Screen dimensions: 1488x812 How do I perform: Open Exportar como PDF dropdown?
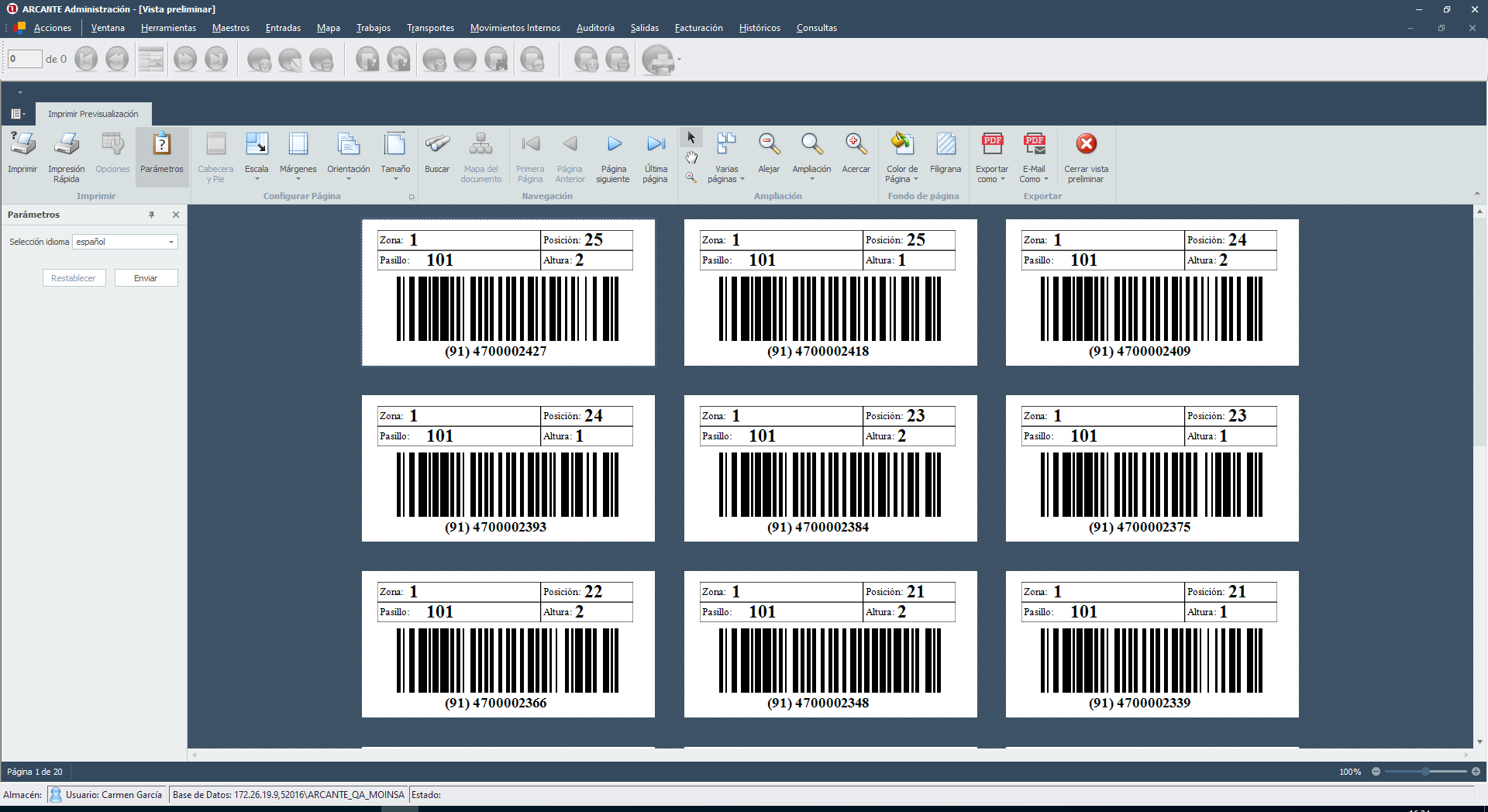(x=992, y=157)
